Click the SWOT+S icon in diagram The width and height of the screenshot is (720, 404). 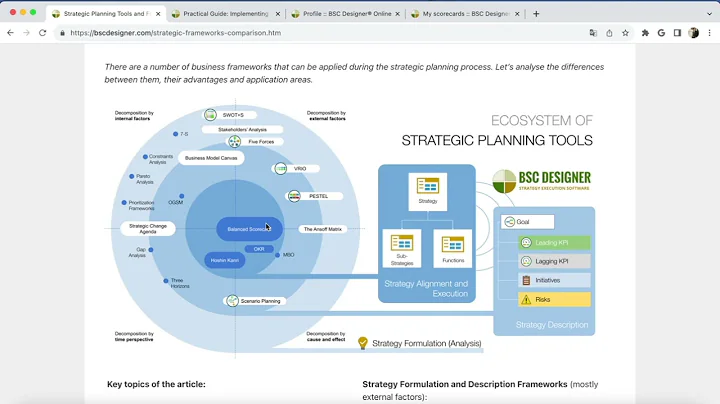[210, 114]
